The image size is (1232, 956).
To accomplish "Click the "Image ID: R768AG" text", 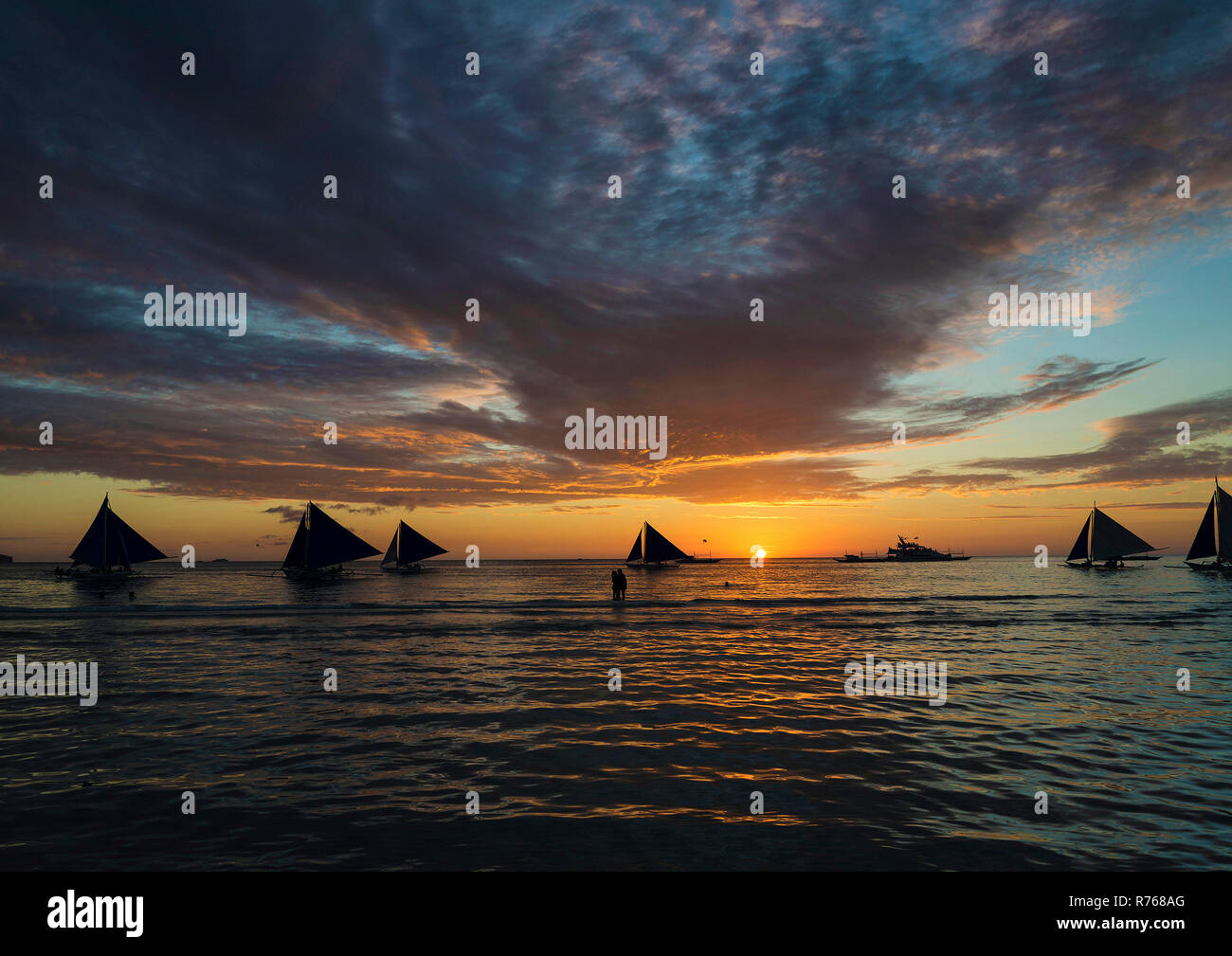I will [x=1127, y=901].
